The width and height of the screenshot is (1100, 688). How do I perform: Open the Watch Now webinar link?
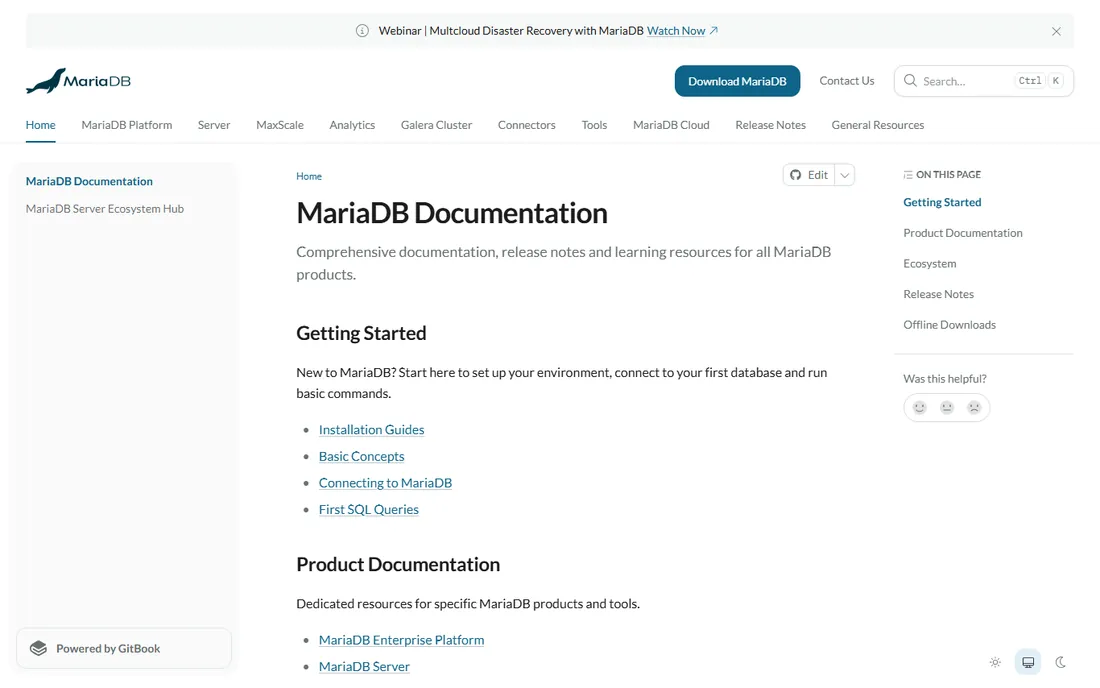676,31
